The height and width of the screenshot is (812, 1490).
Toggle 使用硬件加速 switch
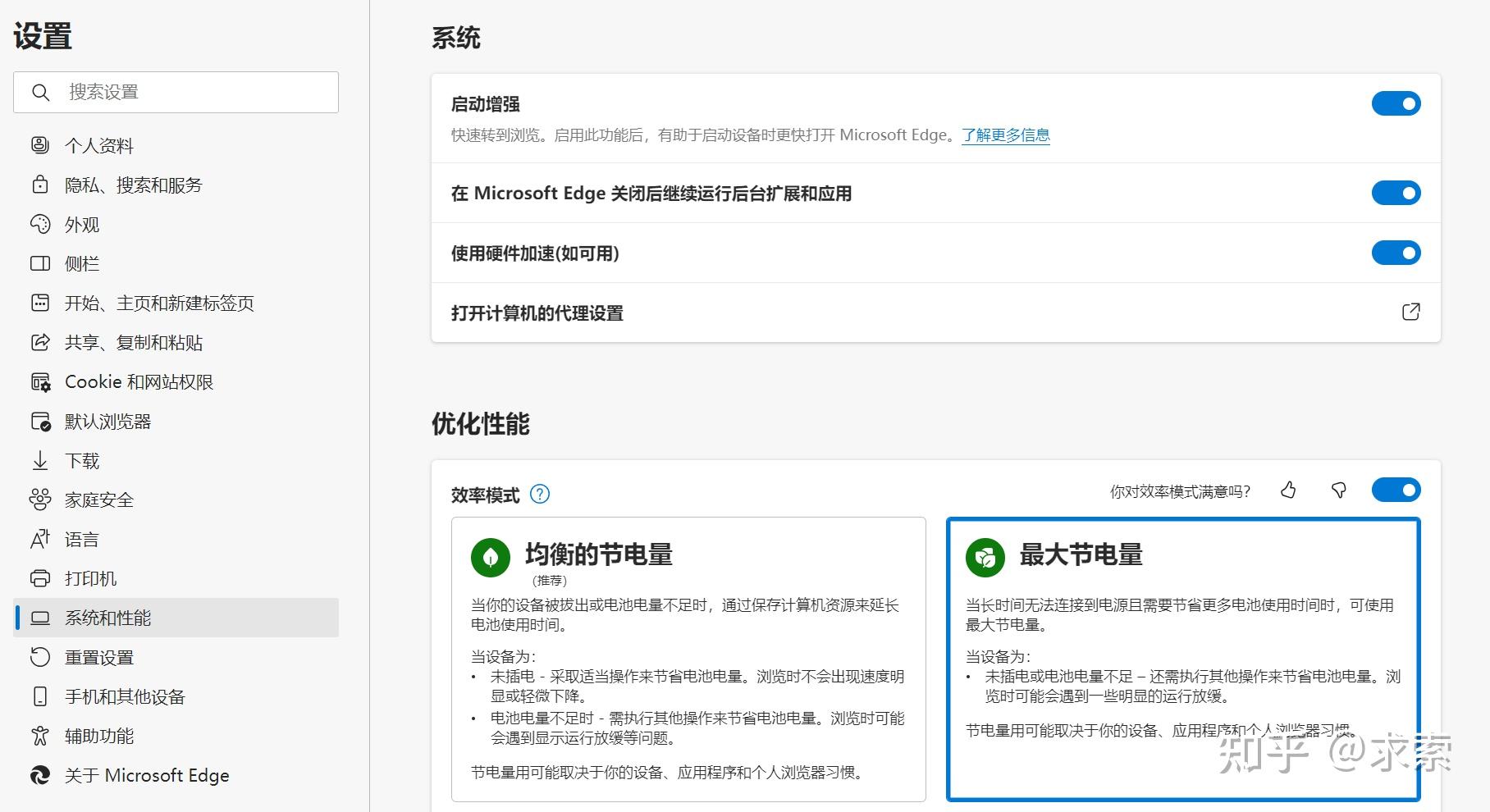point(1396,253)
